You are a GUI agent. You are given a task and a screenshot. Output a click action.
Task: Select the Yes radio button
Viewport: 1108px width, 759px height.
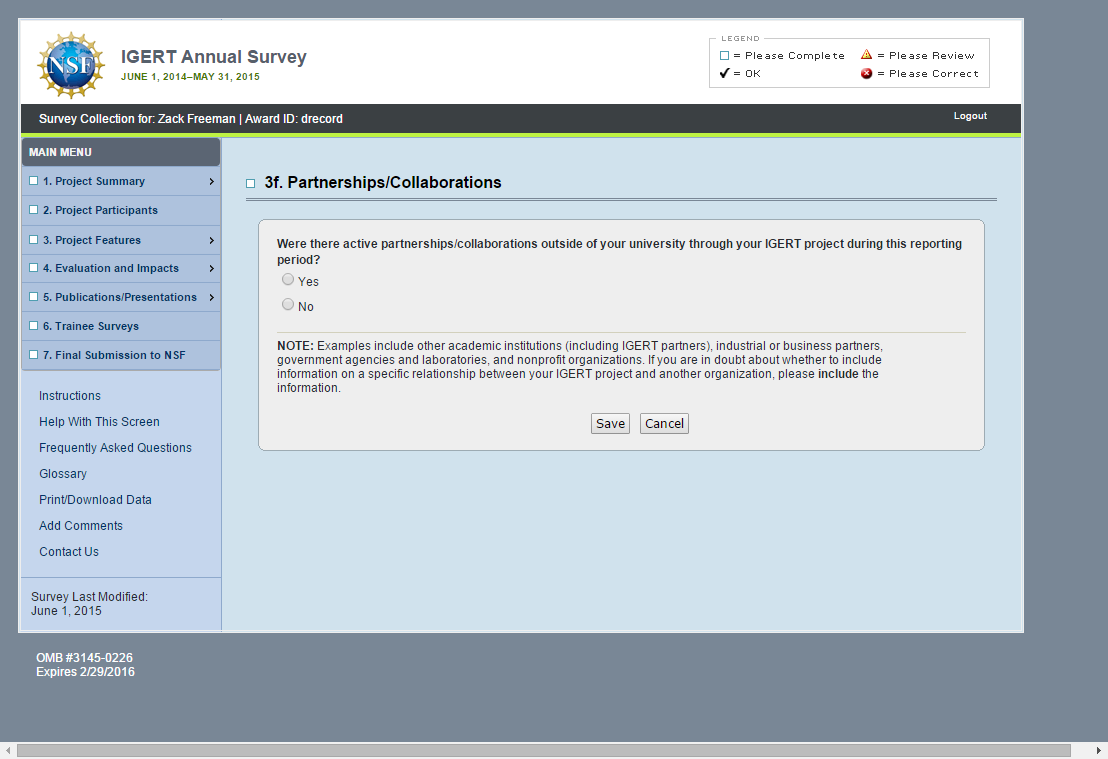tap(288, 280)
